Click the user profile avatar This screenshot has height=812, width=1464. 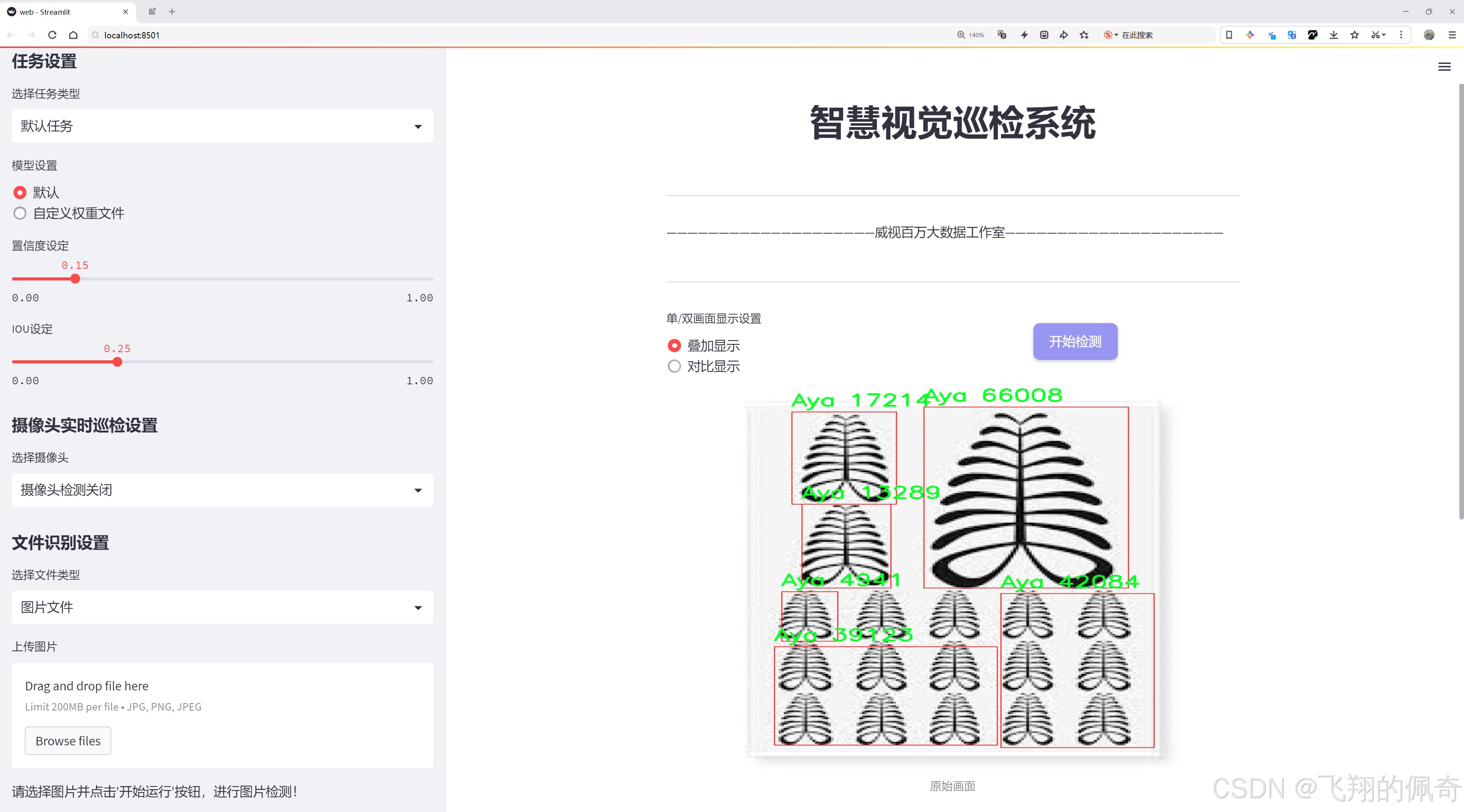(x=1429, y=34)
